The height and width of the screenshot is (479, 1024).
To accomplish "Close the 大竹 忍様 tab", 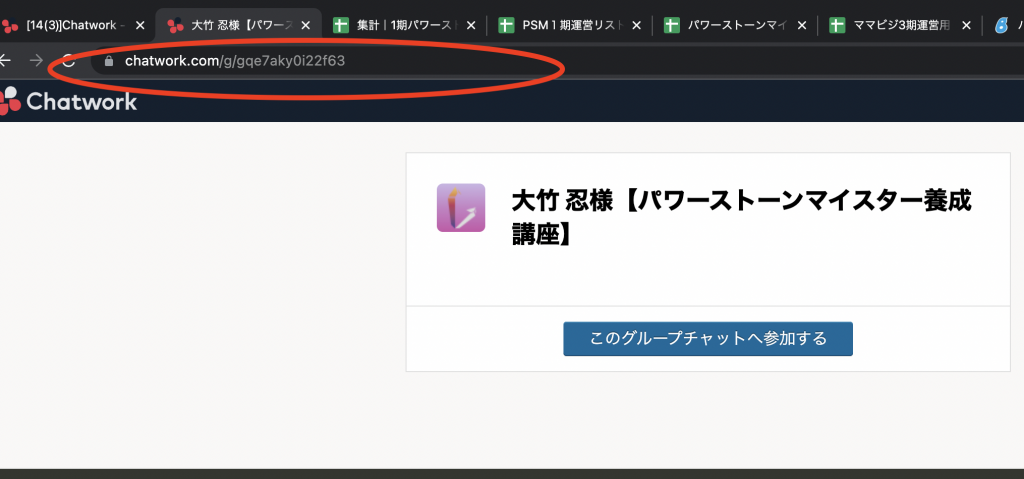I will tap(306, 25).
